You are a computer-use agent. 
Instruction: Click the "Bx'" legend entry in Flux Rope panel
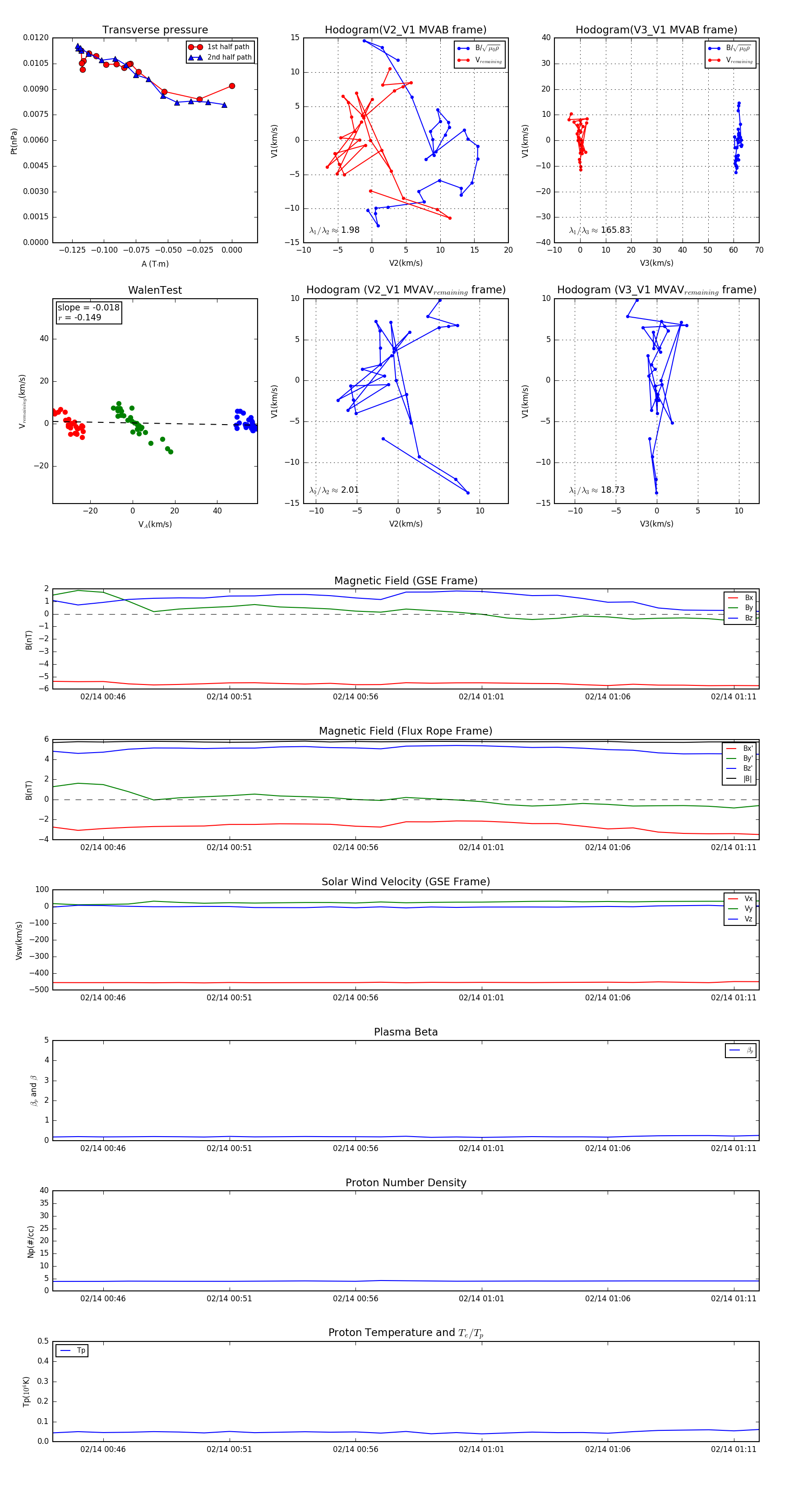click(739, 748)
